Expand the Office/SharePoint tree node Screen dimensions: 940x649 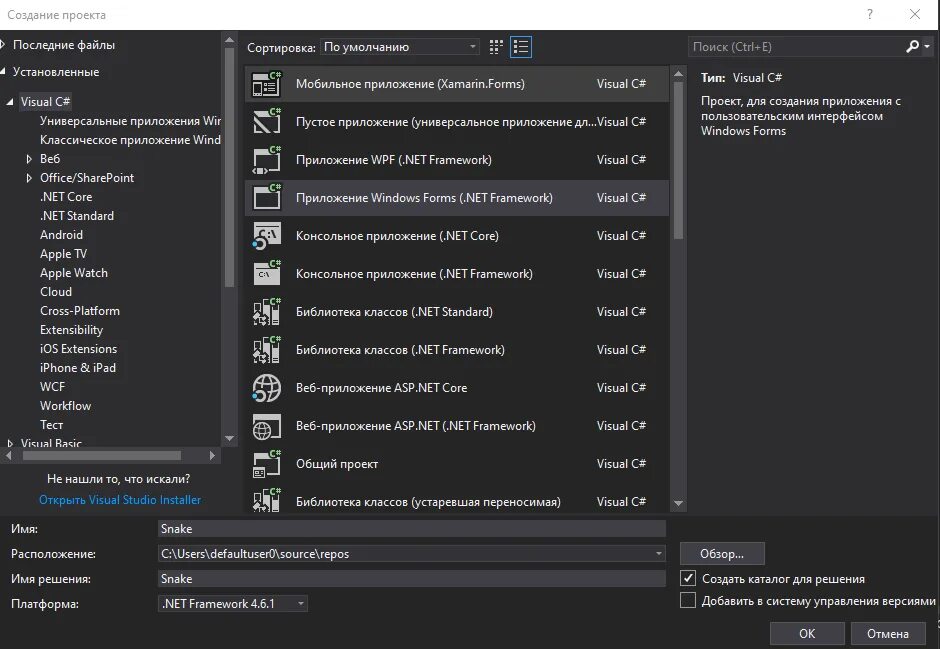29,178
